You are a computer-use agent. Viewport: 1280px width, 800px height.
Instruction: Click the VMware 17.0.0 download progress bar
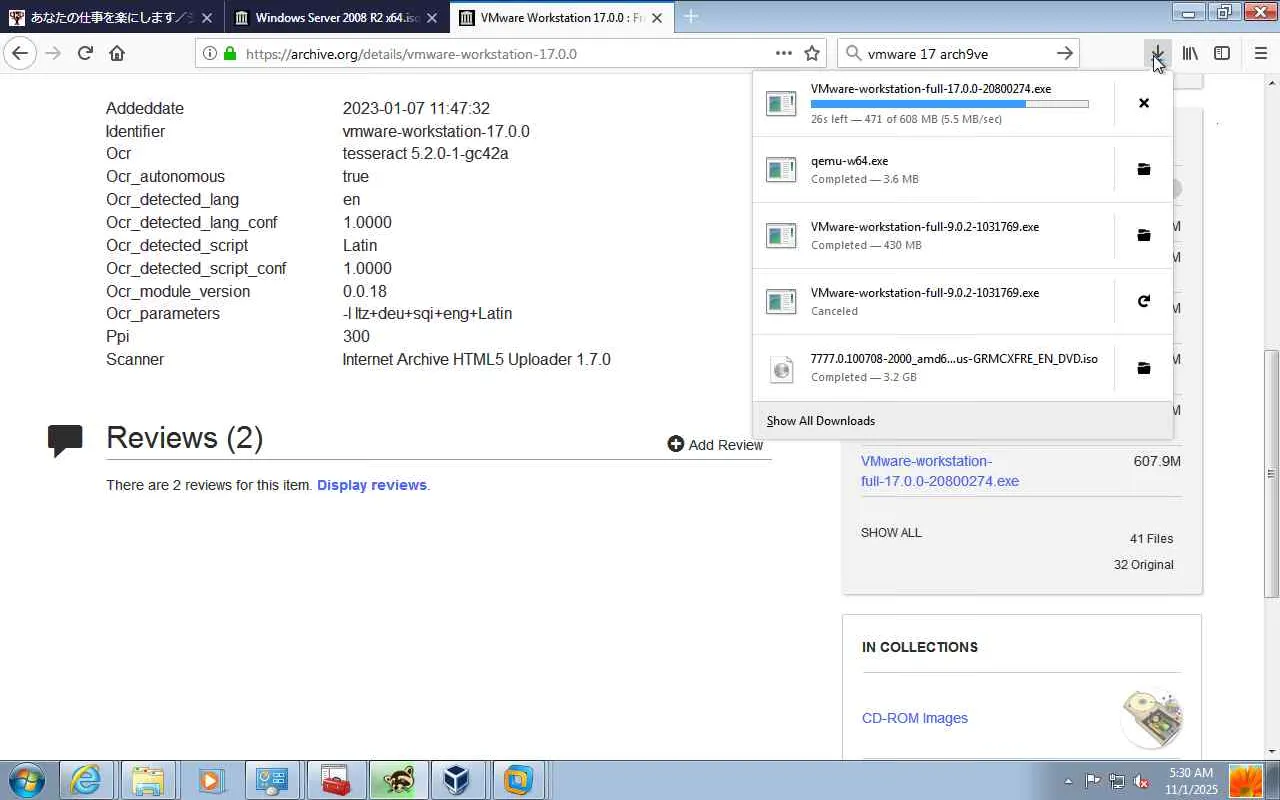click(949, 104)
